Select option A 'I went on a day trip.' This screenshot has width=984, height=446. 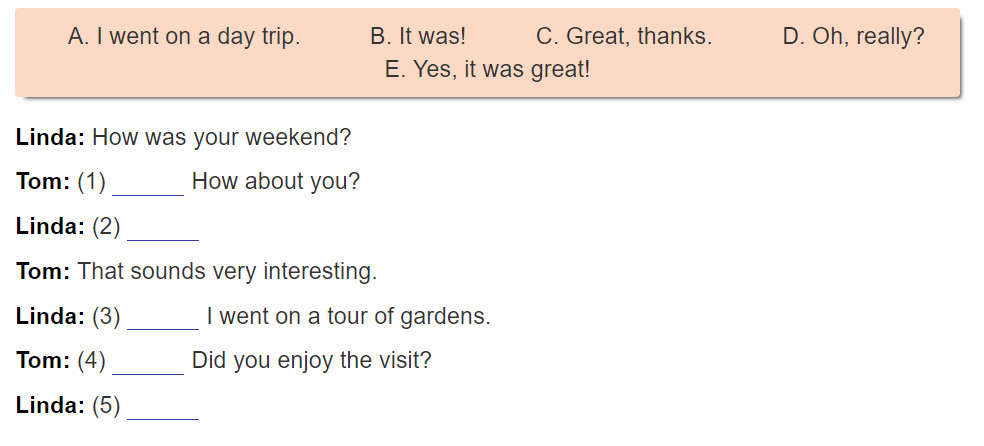coord(184,37)
